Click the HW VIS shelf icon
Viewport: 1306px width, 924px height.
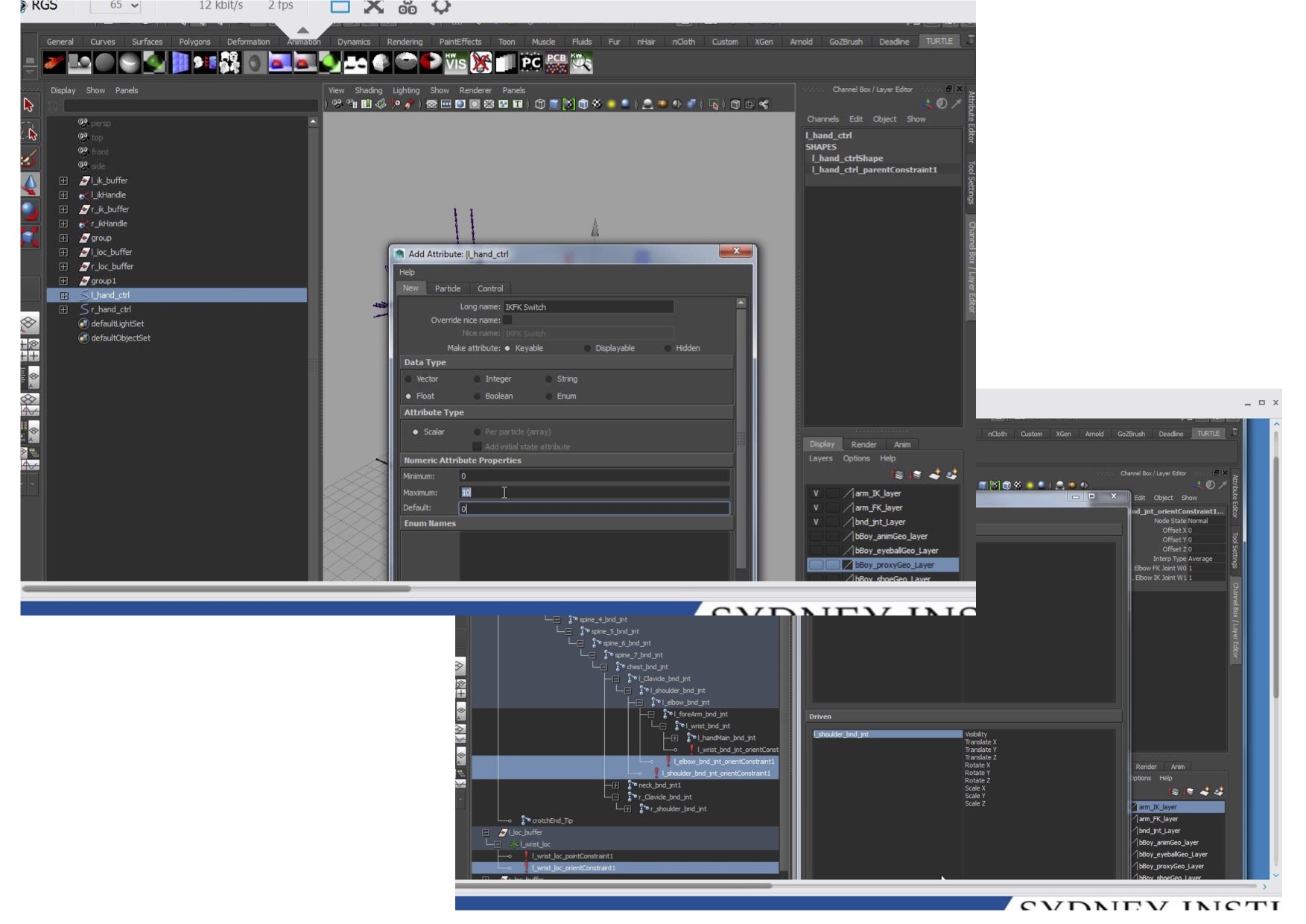455,63
